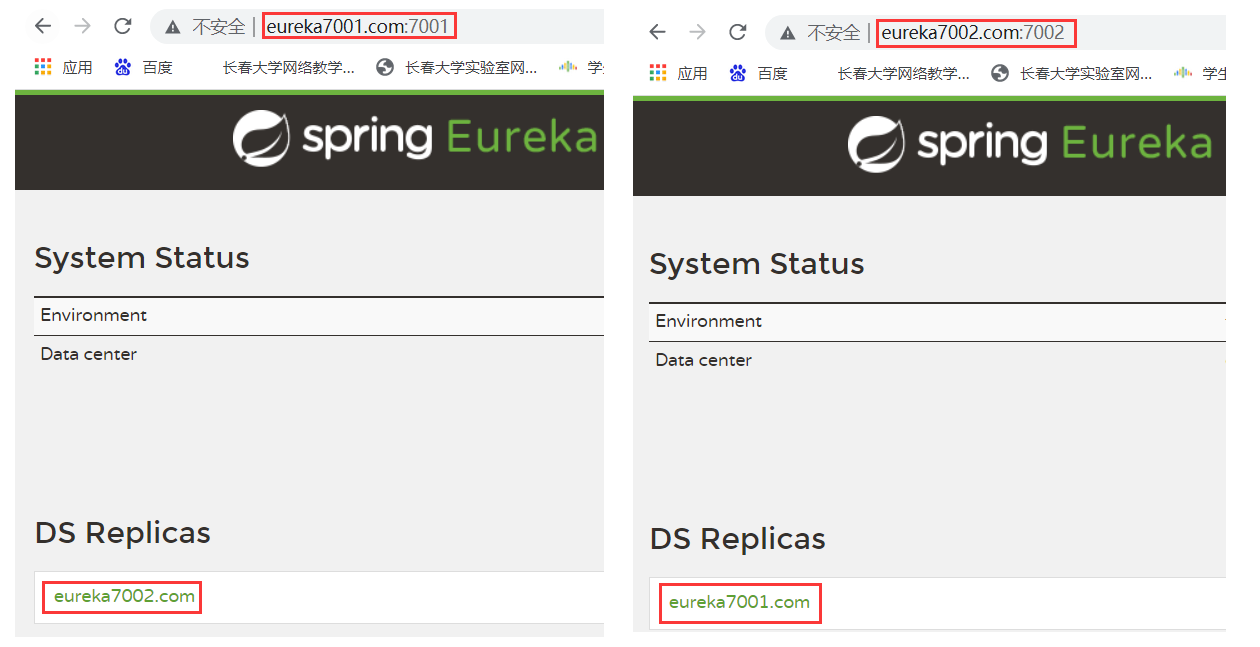
Task: Click the DS Replicas heading in eureka7002 window
Action: pyautogui.click(x=738, y=539)
